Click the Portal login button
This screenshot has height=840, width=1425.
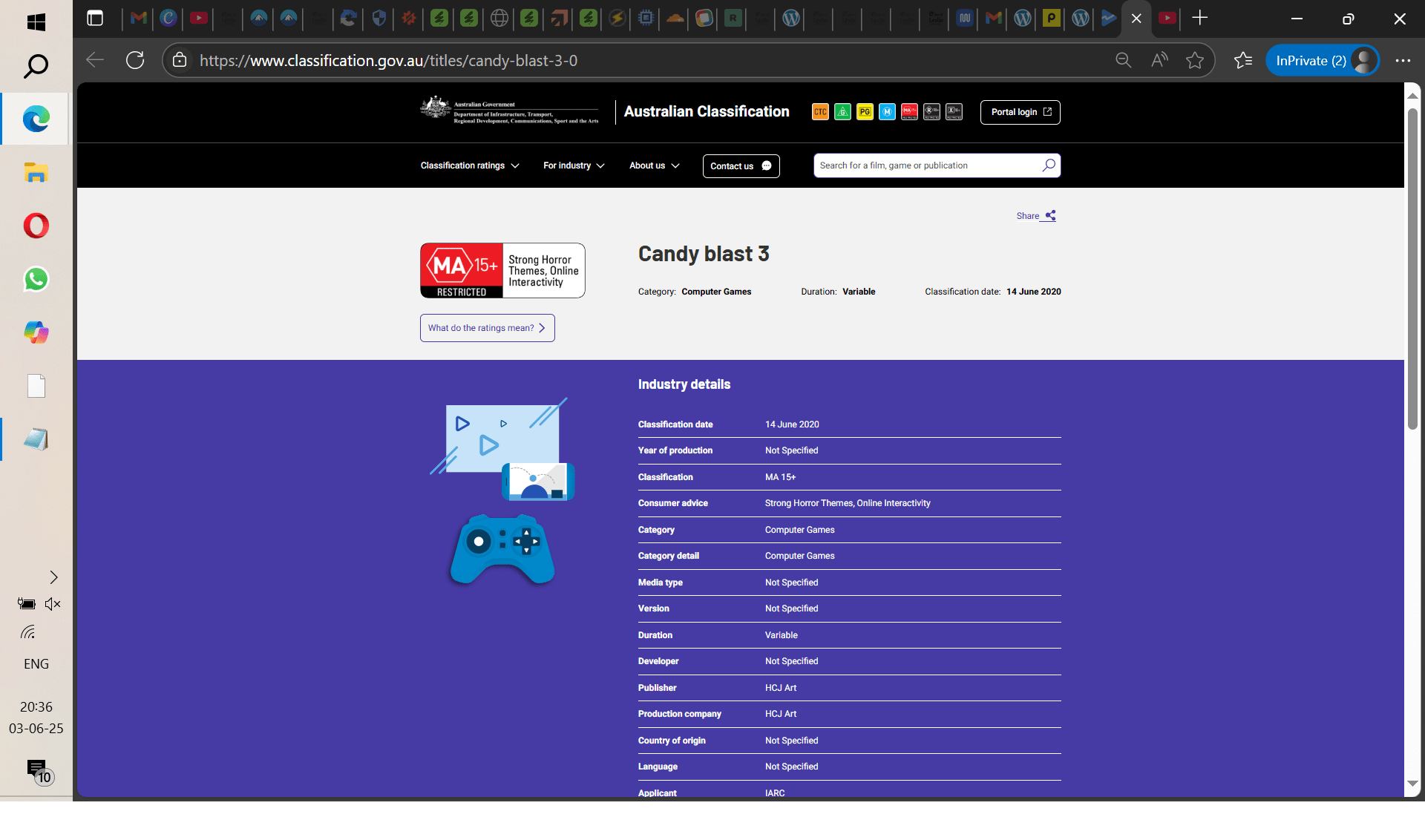click(1021, 112)
